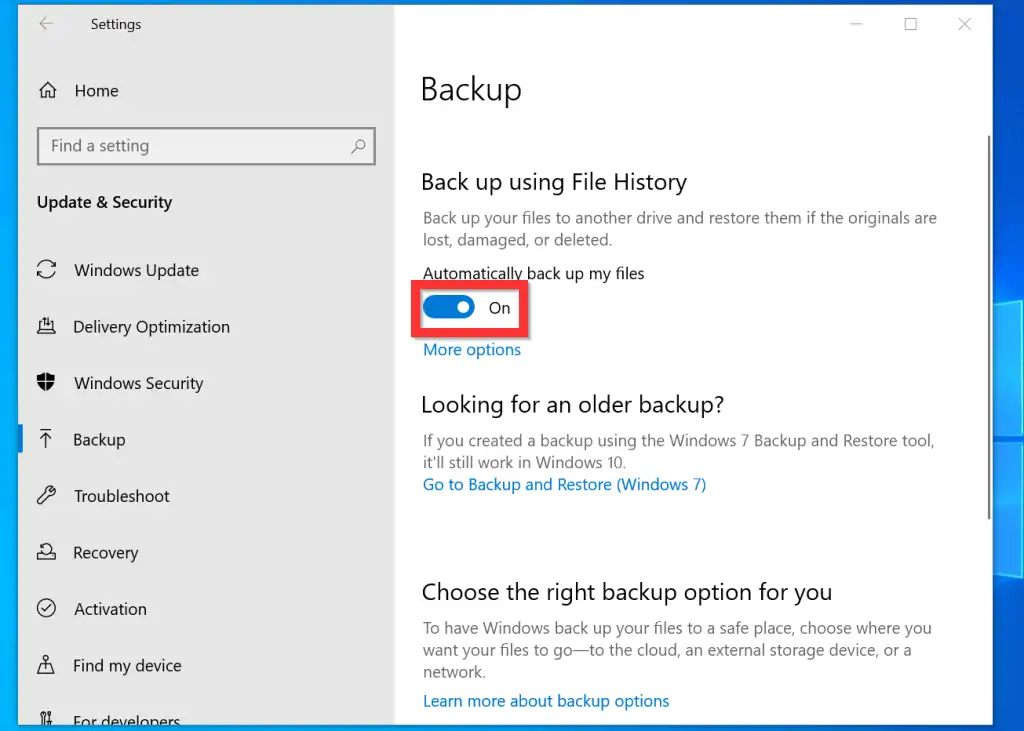Open Delivery Optimization settings
Viewport: 1024px width, 731px height.
point(47,327)
